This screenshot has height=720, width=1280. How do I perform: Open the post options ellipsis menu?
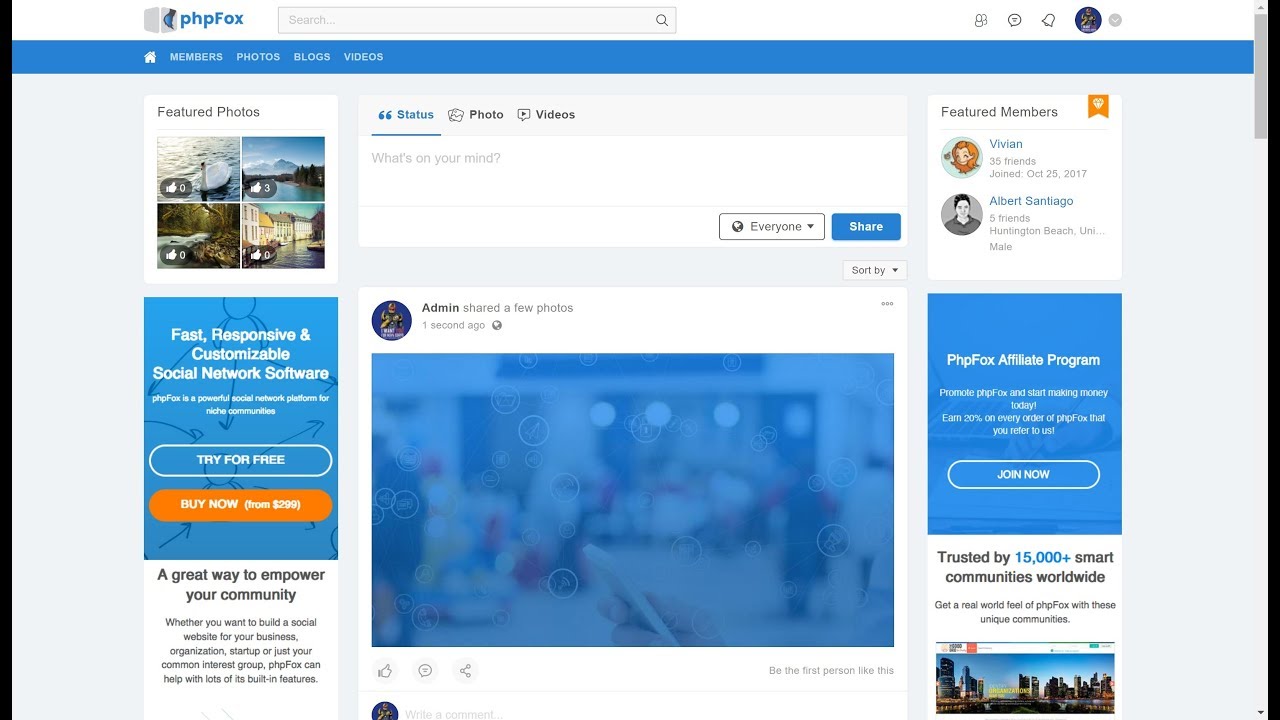[x=887, y=304]
